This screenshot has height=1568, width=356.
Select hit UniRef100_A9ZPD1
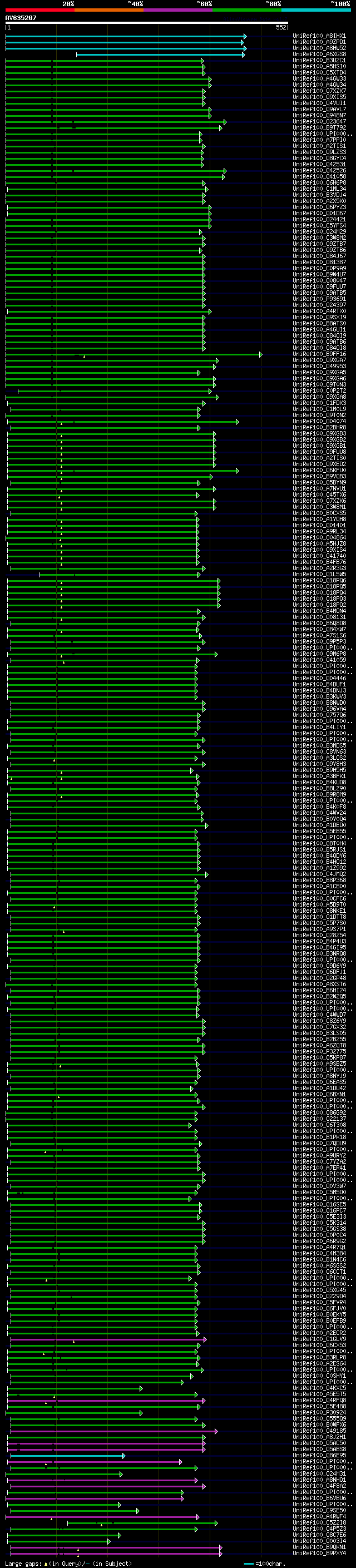pos(319,42)
